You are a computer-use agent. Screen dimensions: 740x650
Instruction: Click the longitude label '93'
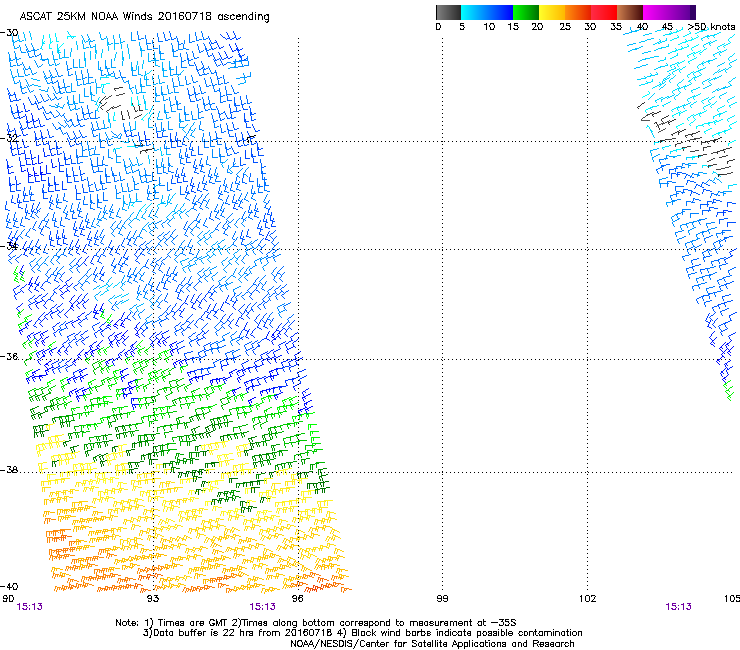(153, 599)
